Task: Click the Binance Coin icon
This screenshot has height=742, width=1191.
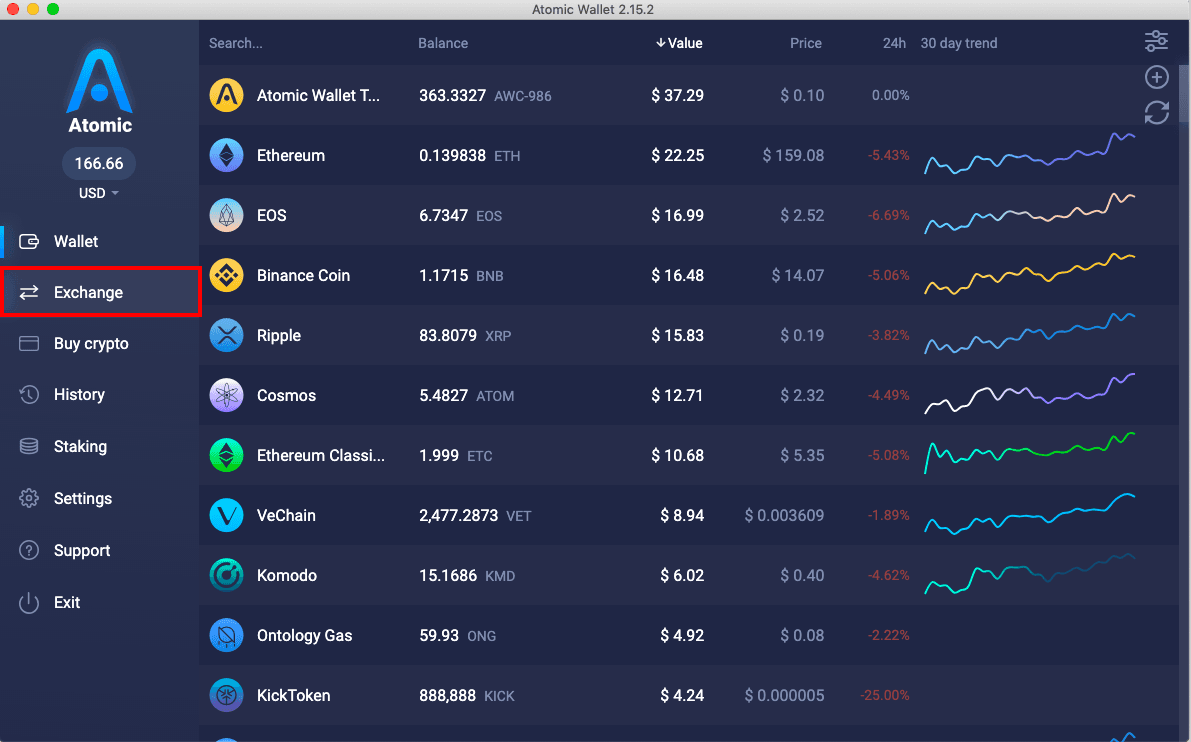Action: coord(226,276)
